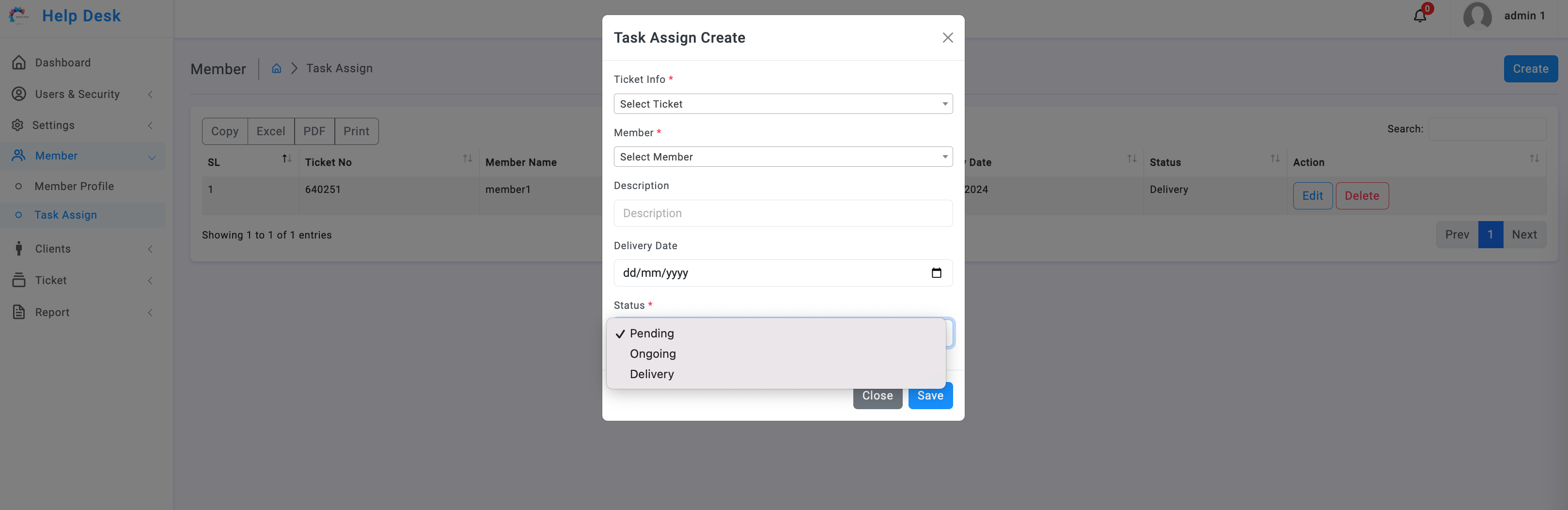The image size is (1568, 510).
Task: Choose the Ongoing status option
Action: coord(653,353)
